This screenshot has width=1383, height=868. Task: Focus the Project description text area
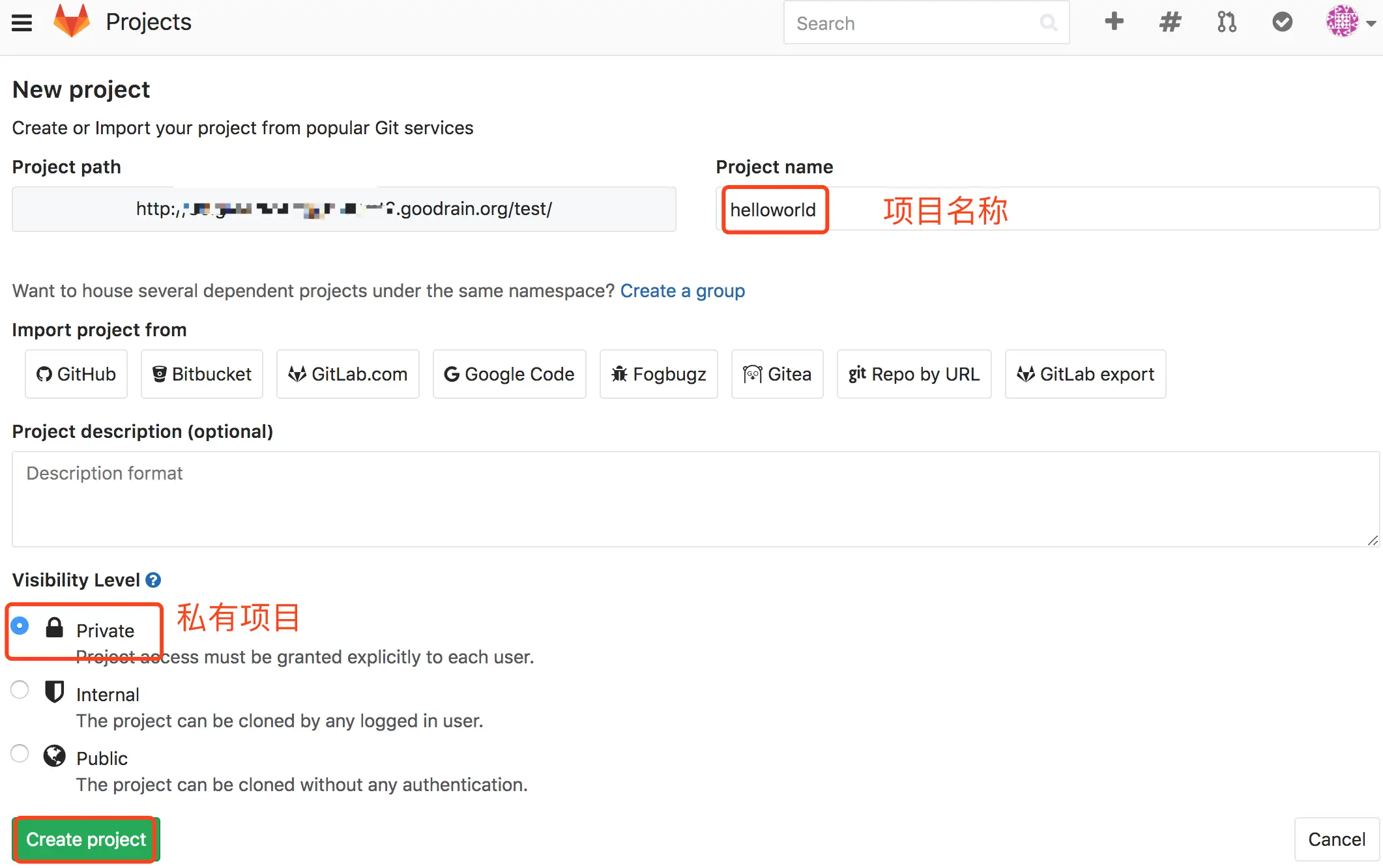point(695,499)
